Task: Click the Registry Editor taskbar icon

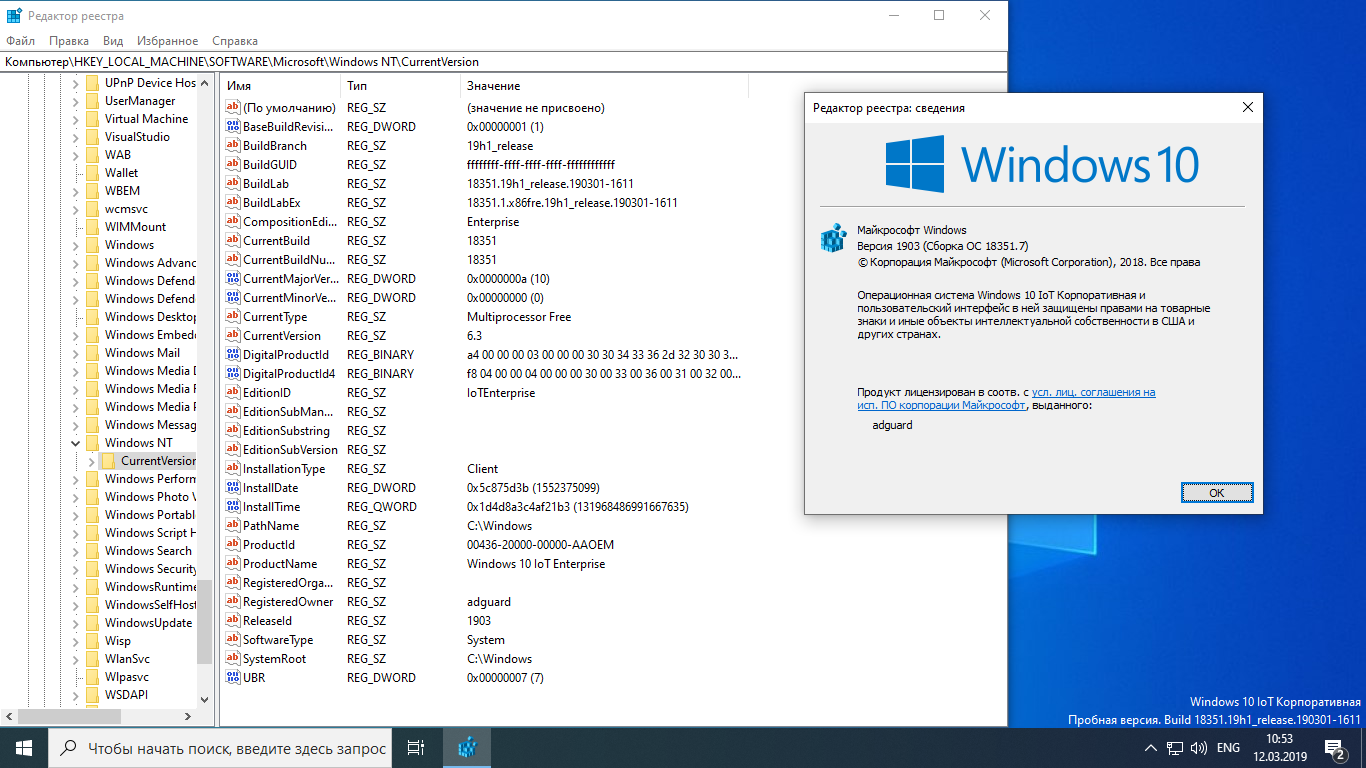Action: pyautogui.click(x=466, y=748)
